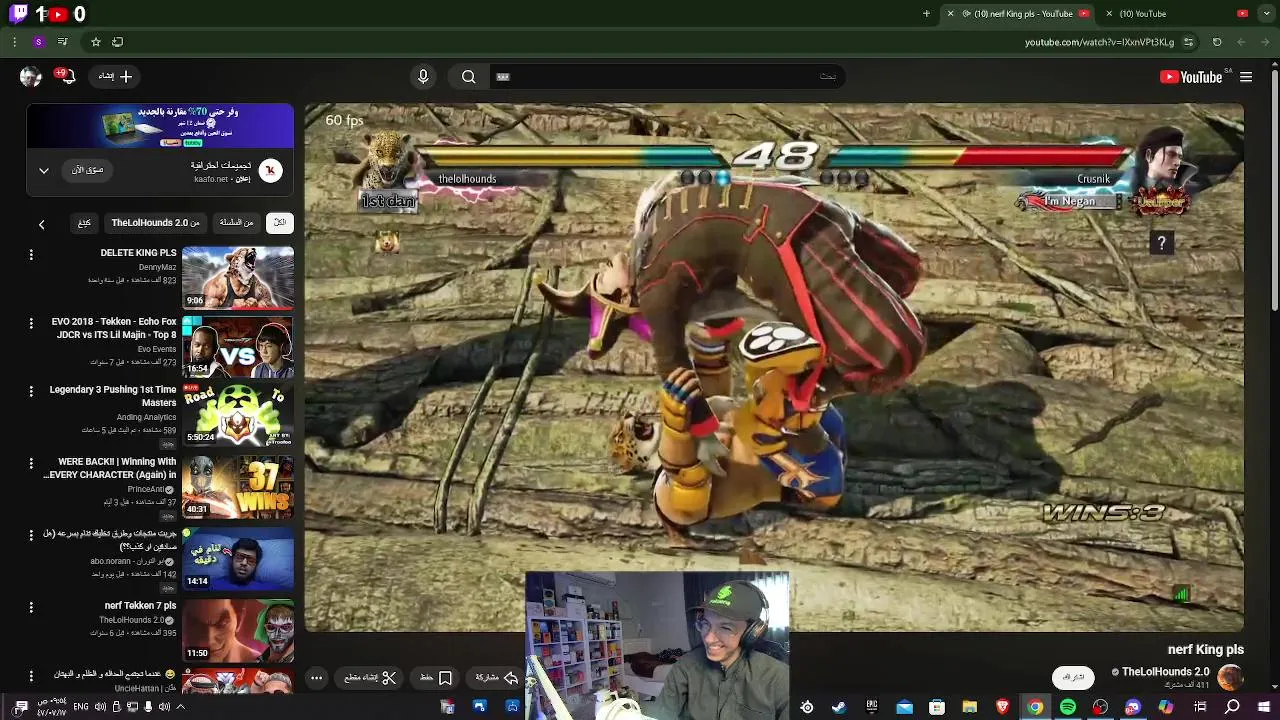The width and height of the screenshot is (1280, 720).
Task: Open options for the UncleHattan video
Action: tap(31, 676)
